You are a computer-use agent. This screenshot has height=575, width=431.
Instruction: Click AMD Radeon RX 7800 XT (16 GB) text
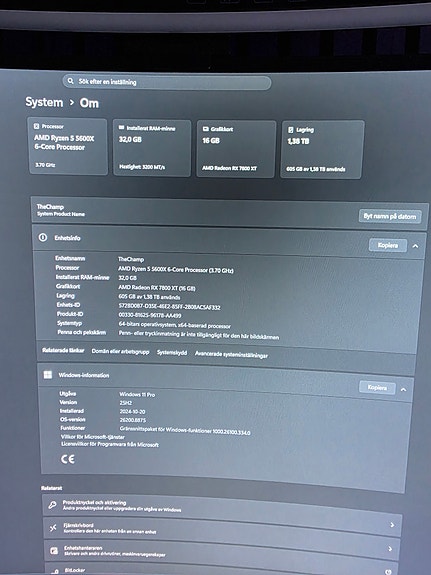157,288
